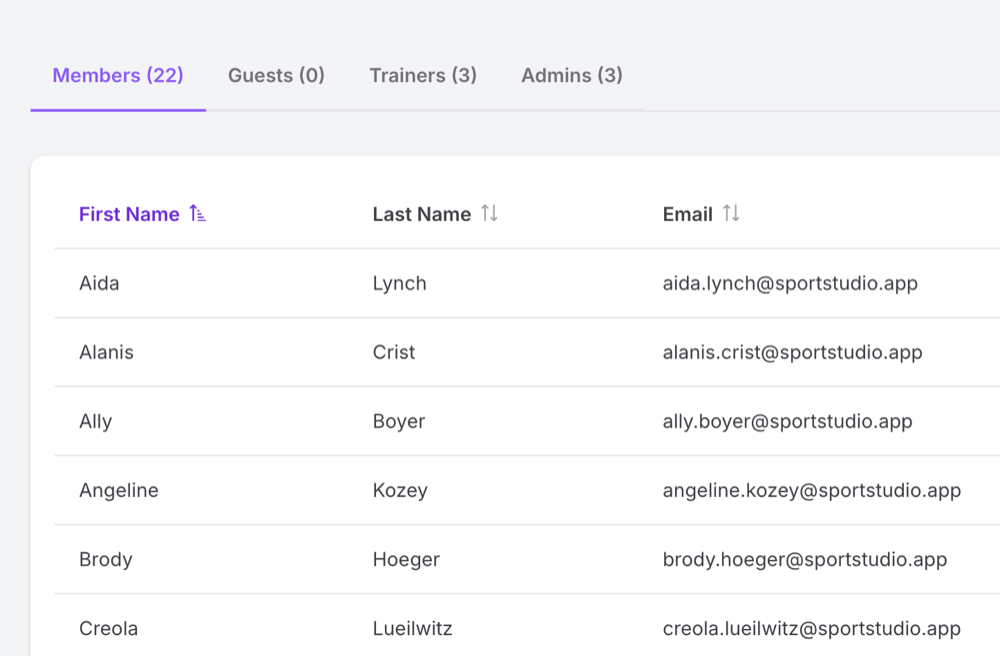
Task: Click the Email sort arrows icon
Action: (x=731, y=214)
